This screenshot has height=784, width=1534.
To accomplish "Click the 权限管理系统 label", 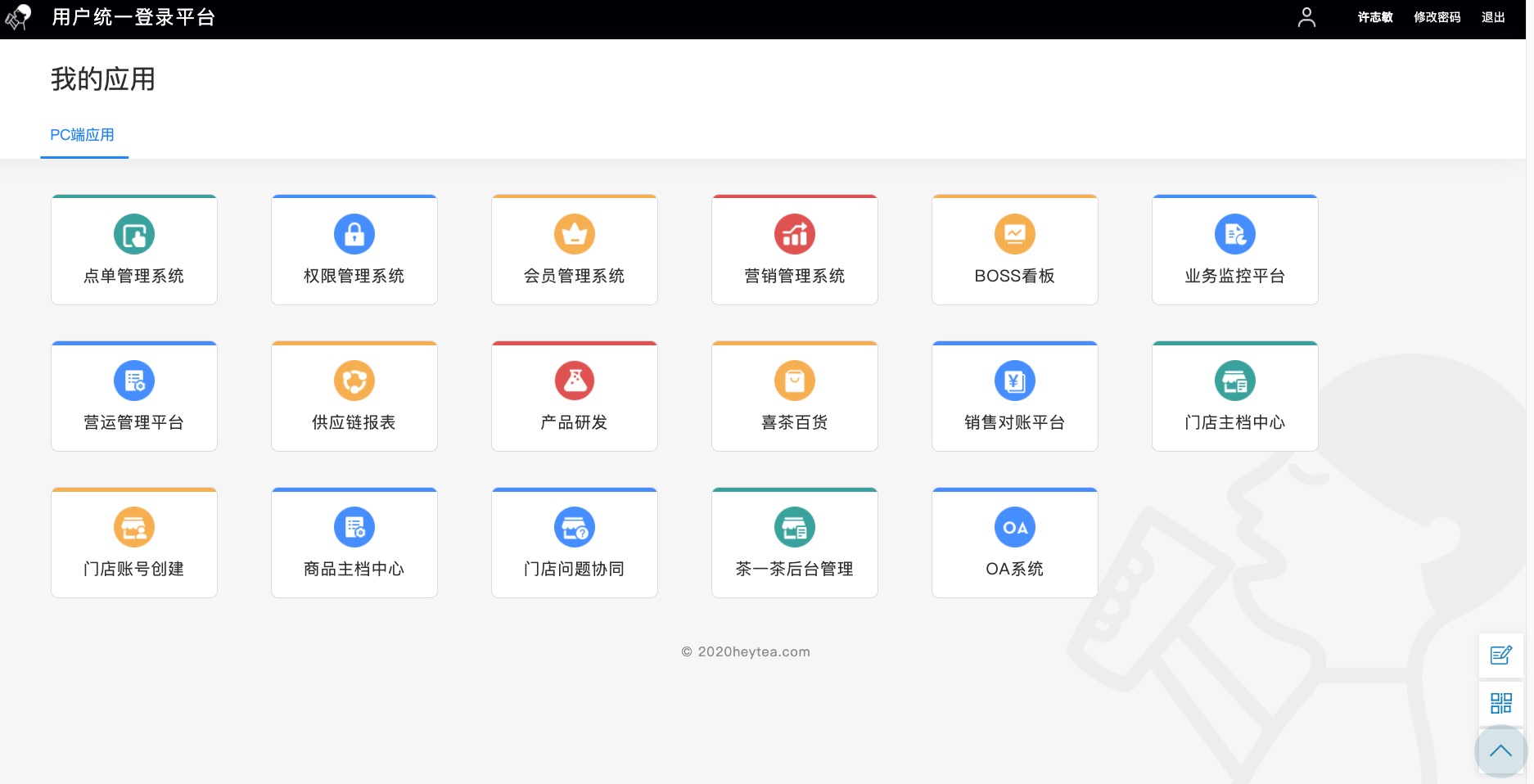I will pos(354,276).
